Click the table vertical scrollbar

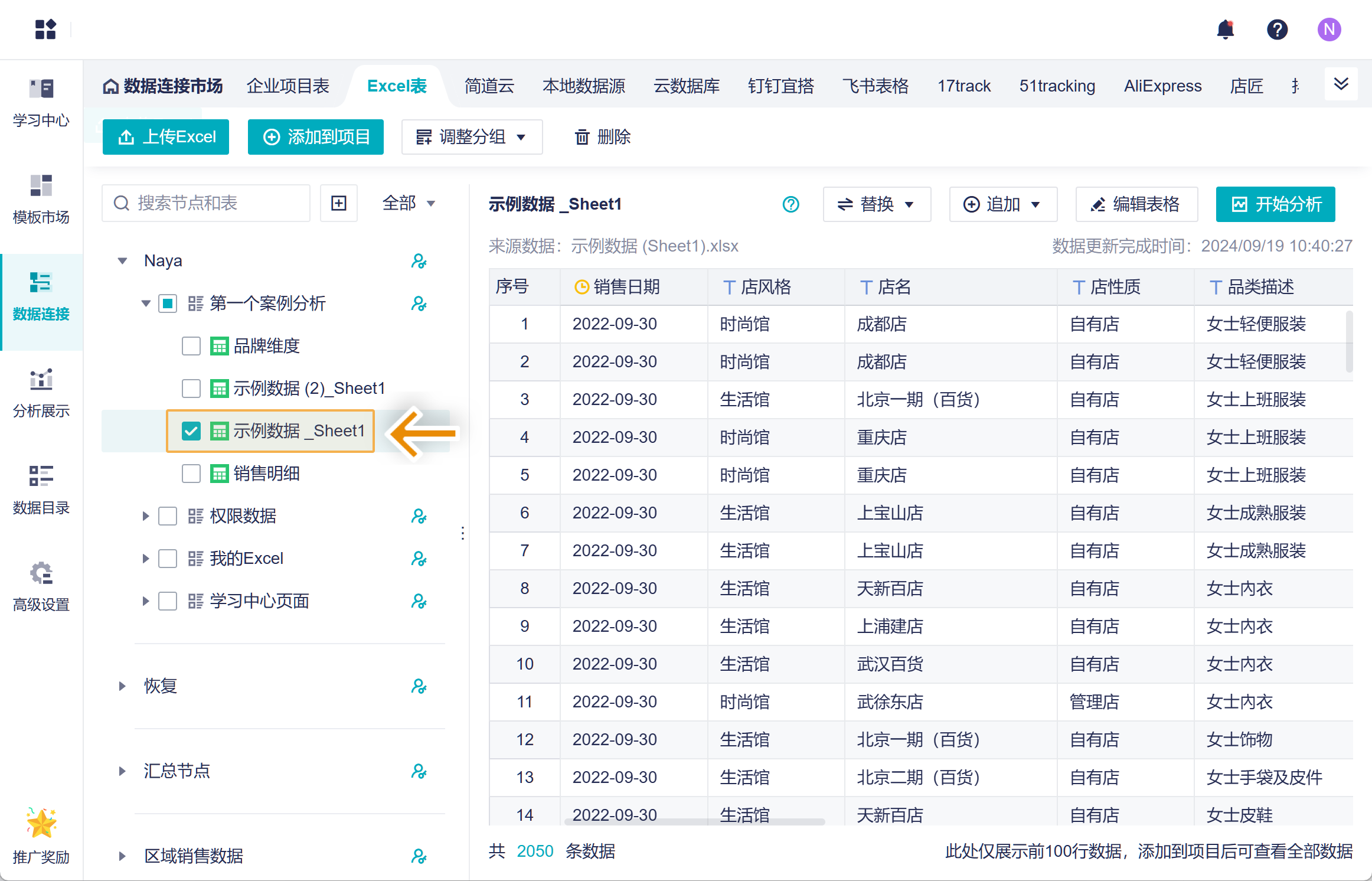1350,341
